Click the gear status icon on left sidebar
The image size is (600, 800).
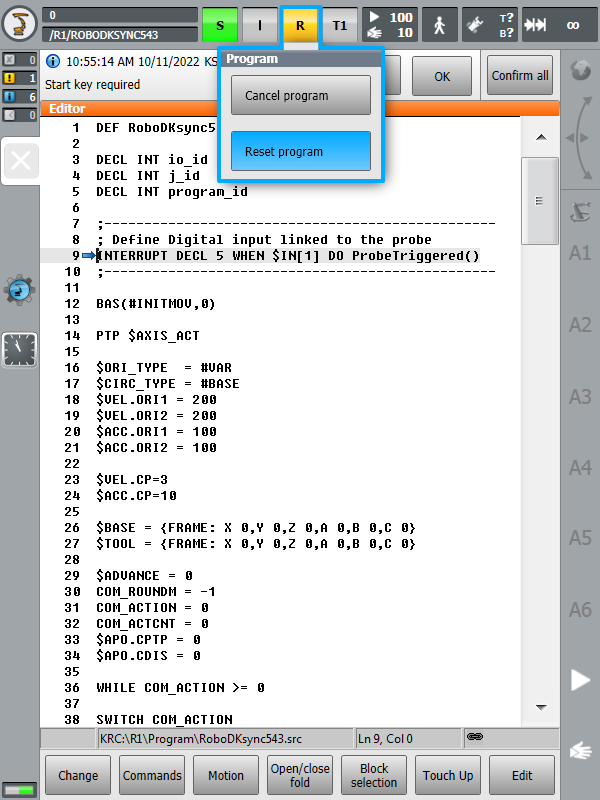pyautogui.click(x=19, y=290)
